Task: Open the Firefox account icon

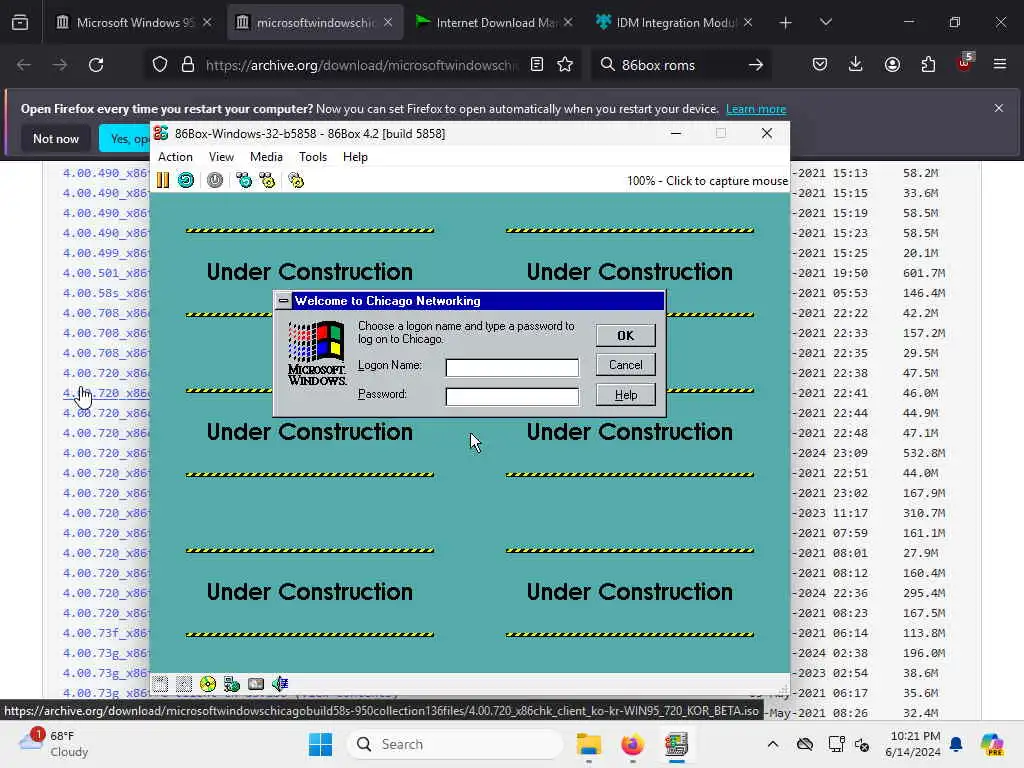Action: (892, 65)
